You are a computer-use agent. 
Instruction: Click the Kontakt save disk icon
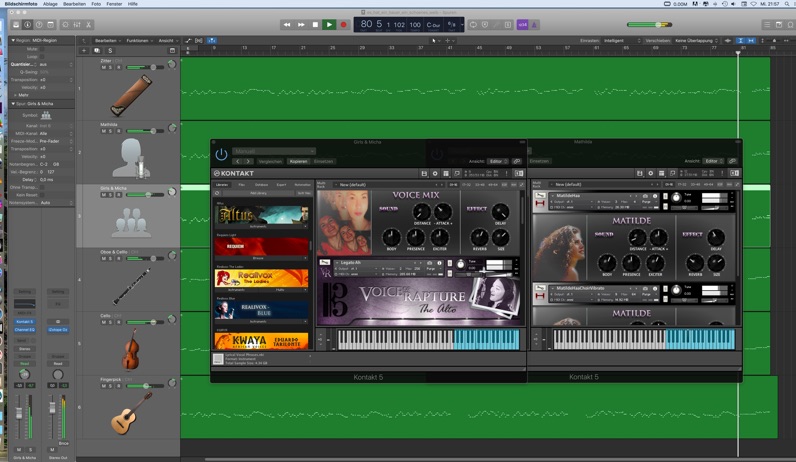click(x=424, y=174)
